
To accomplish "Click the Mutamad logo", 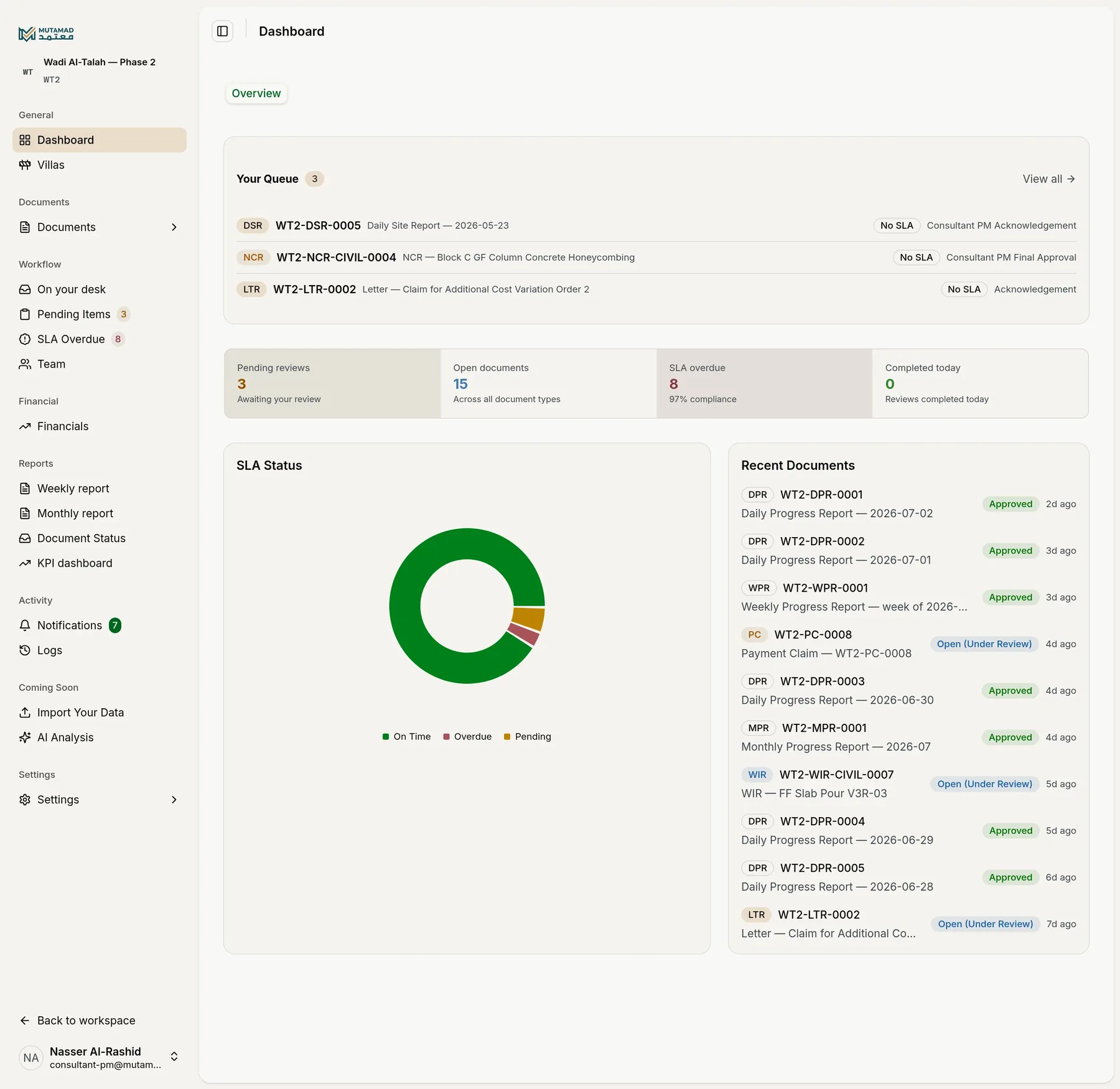I will click(x=46, y=34).
